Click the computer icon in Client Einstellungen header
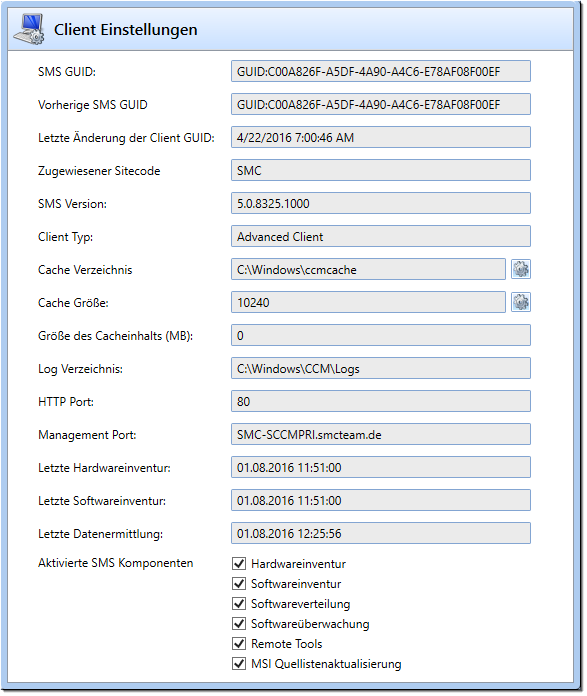Screen dimensions: 587x696 29,29
